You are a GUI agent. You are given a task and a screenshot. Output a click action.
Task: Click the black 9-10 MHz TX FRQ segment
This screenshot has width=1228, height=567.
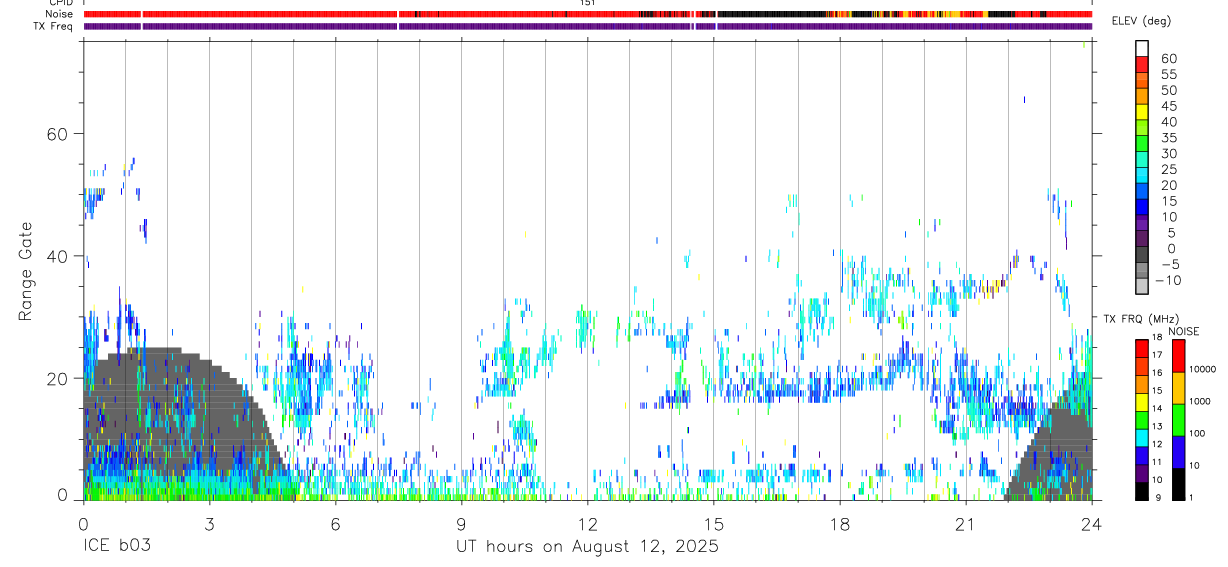point(1142,491)
